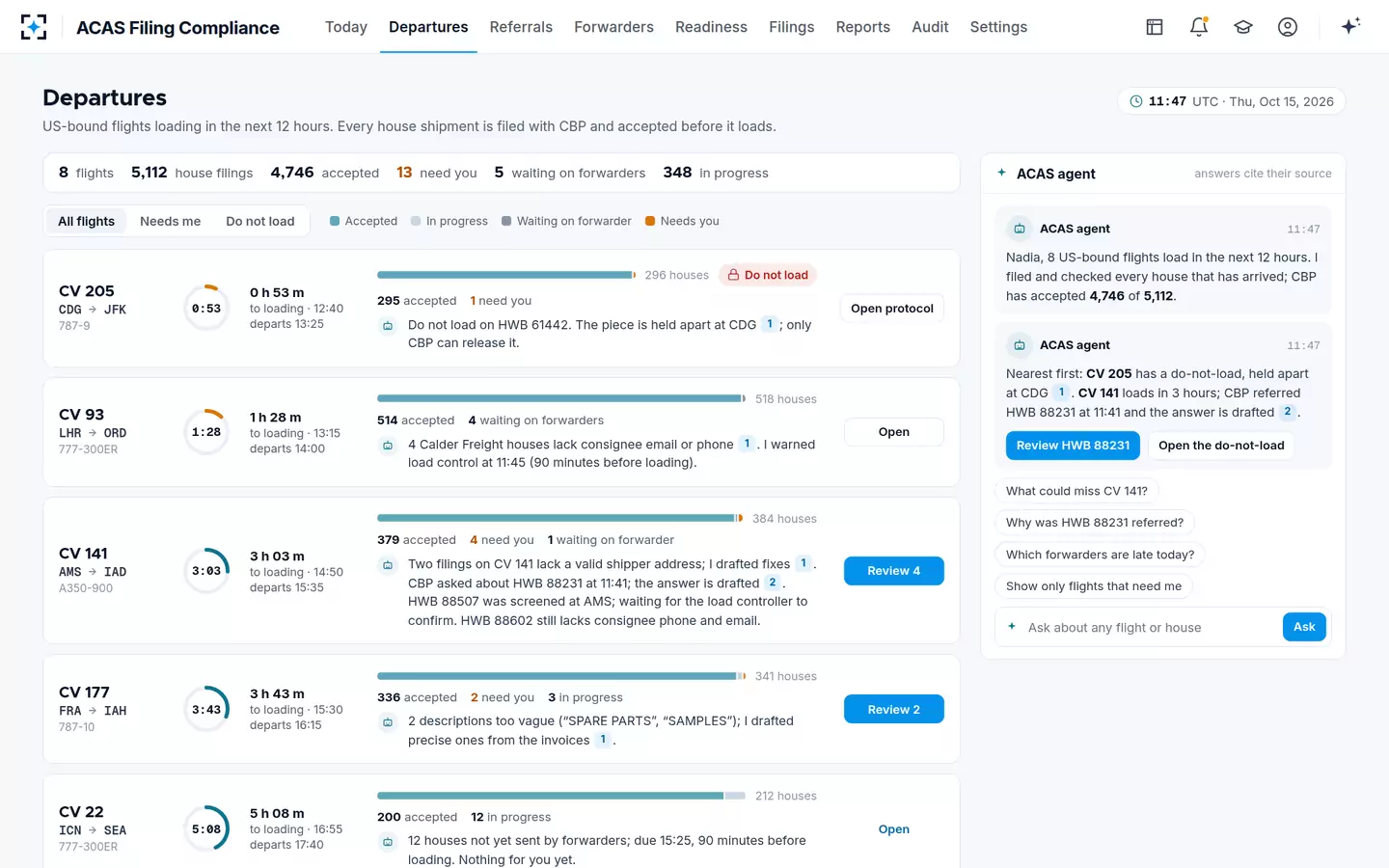Open the layout panel icon in header
This screenshot has width=1389, height=868.
pos(1155,27)
